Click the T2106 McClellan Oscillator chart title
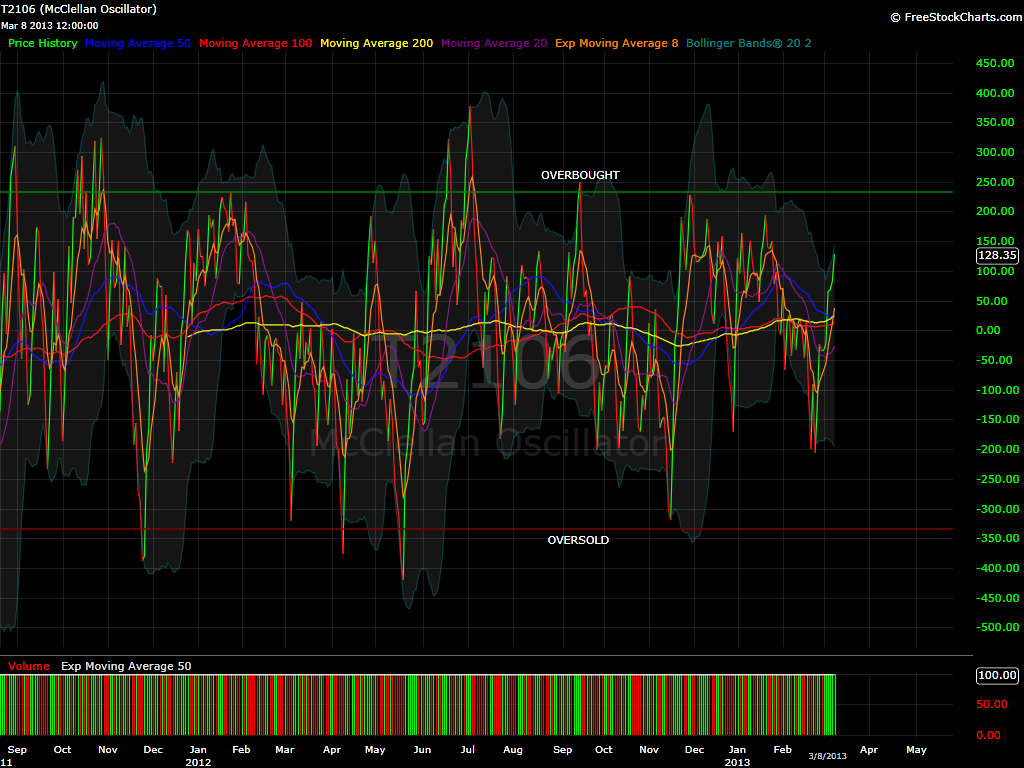The height and width of the screenshot is (768, 1024). point(79,9)
